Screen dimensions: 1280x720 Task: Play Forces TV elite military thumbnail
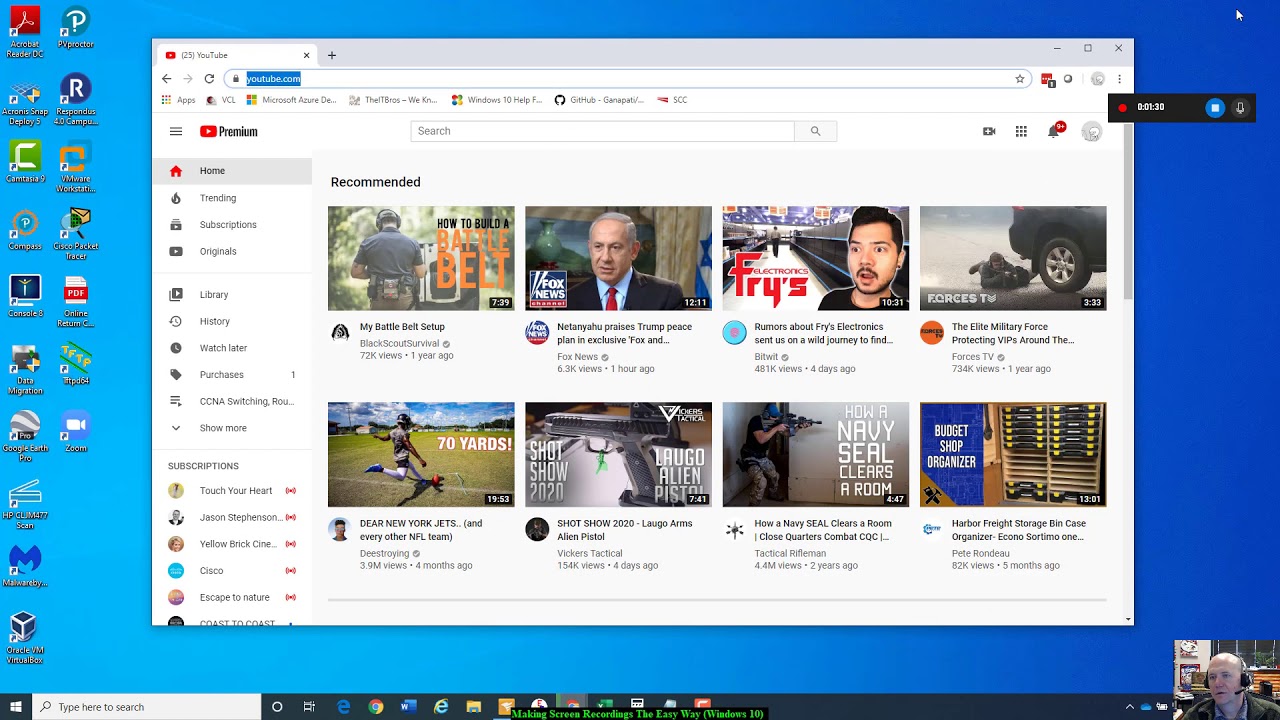pos(1013,258)
